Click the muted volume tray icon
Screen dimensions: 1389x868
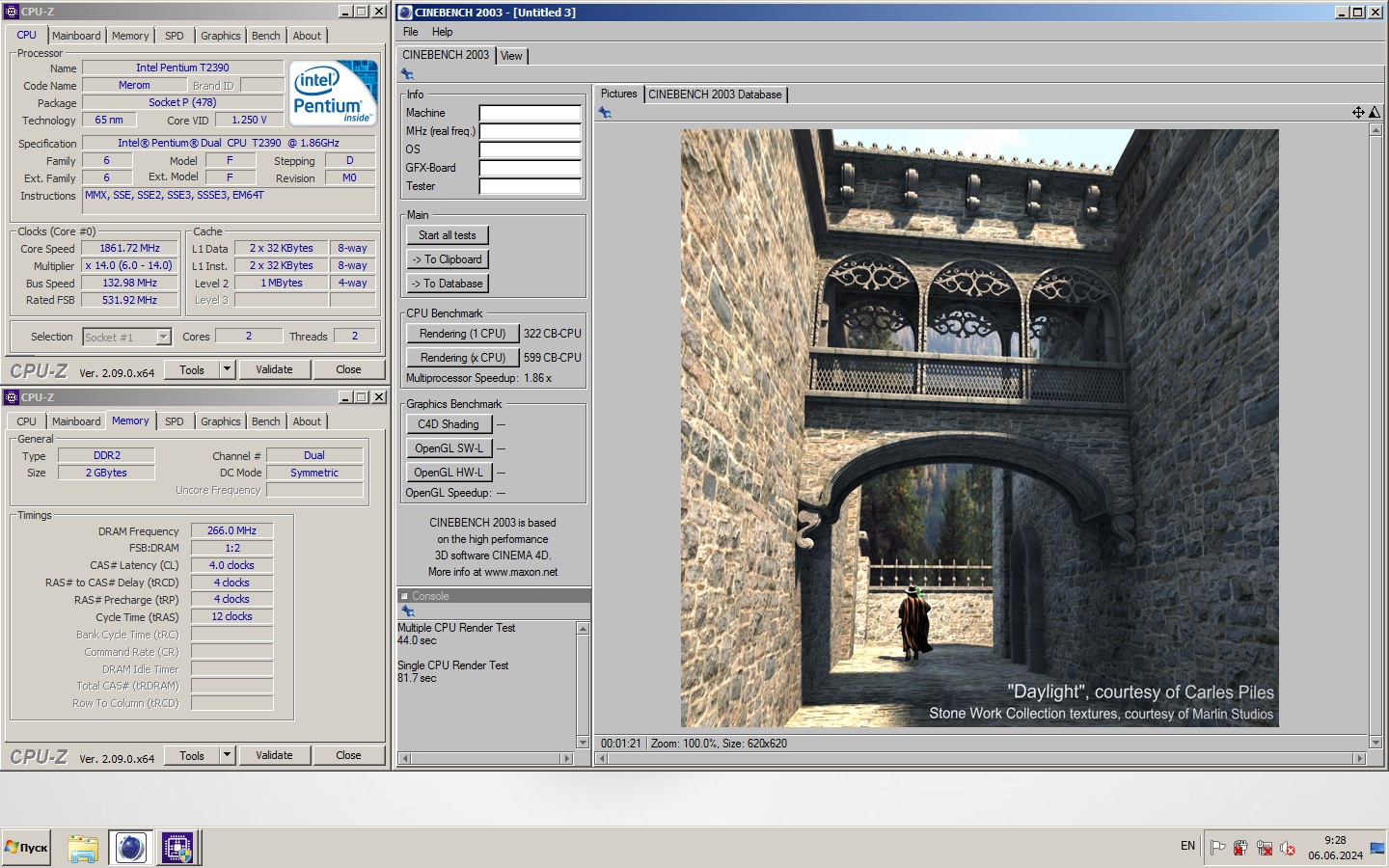1288,848
